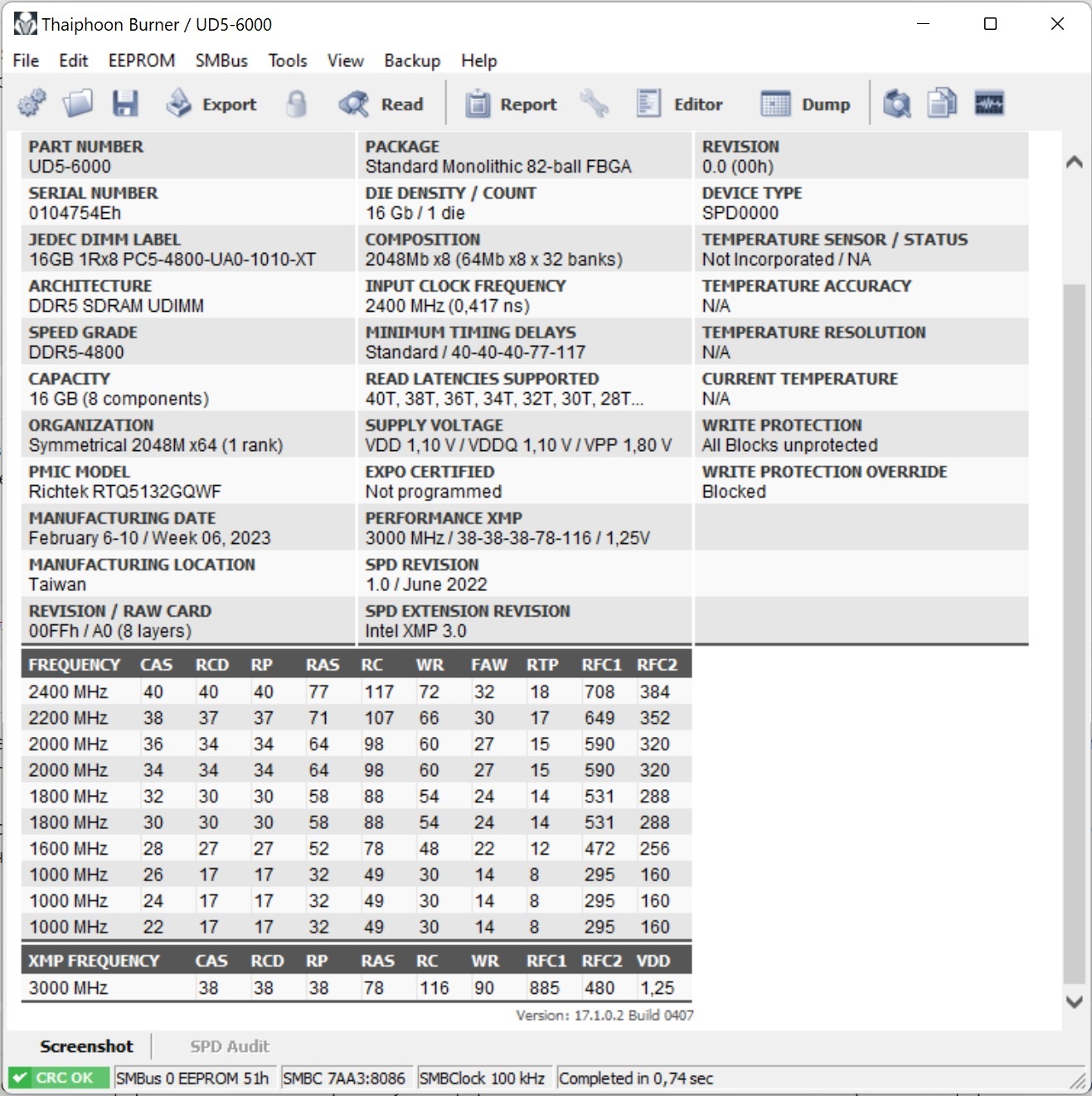Click the manufacturing date "February 6-10 / Week 06, 2023"
1092x1096 pixels.
click(150, 538)
